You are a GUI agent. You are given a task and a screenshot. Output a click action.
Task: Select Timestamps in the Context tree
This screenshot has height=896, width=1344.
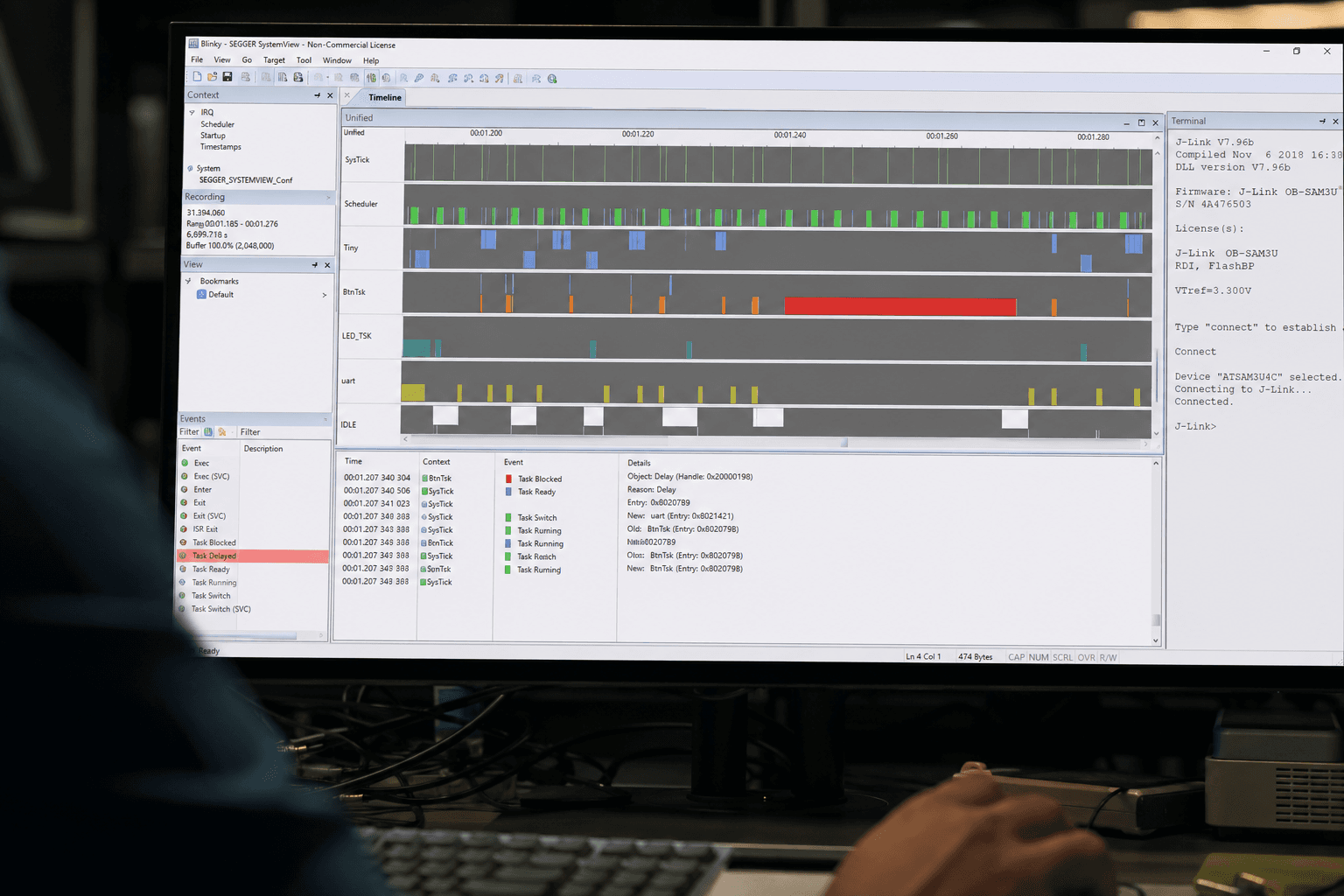[x=220, y=147]
